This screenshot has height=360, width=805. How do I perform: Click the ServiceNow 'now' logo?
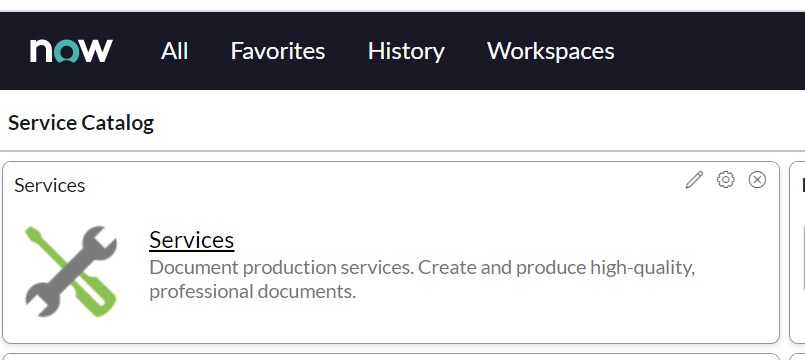[71, 51]
